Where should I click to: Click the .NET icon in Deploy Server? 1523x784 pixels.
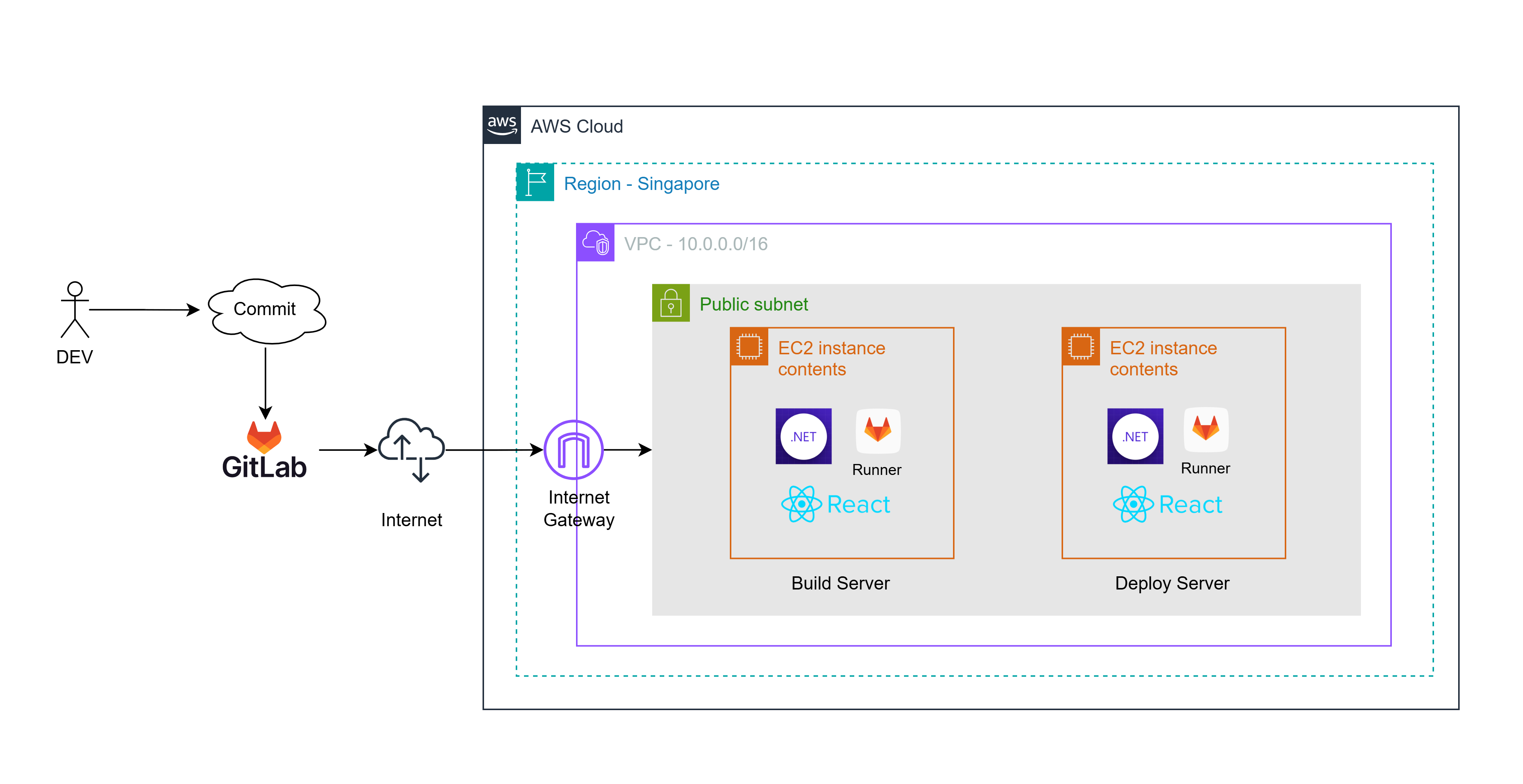click(1135, 436)
